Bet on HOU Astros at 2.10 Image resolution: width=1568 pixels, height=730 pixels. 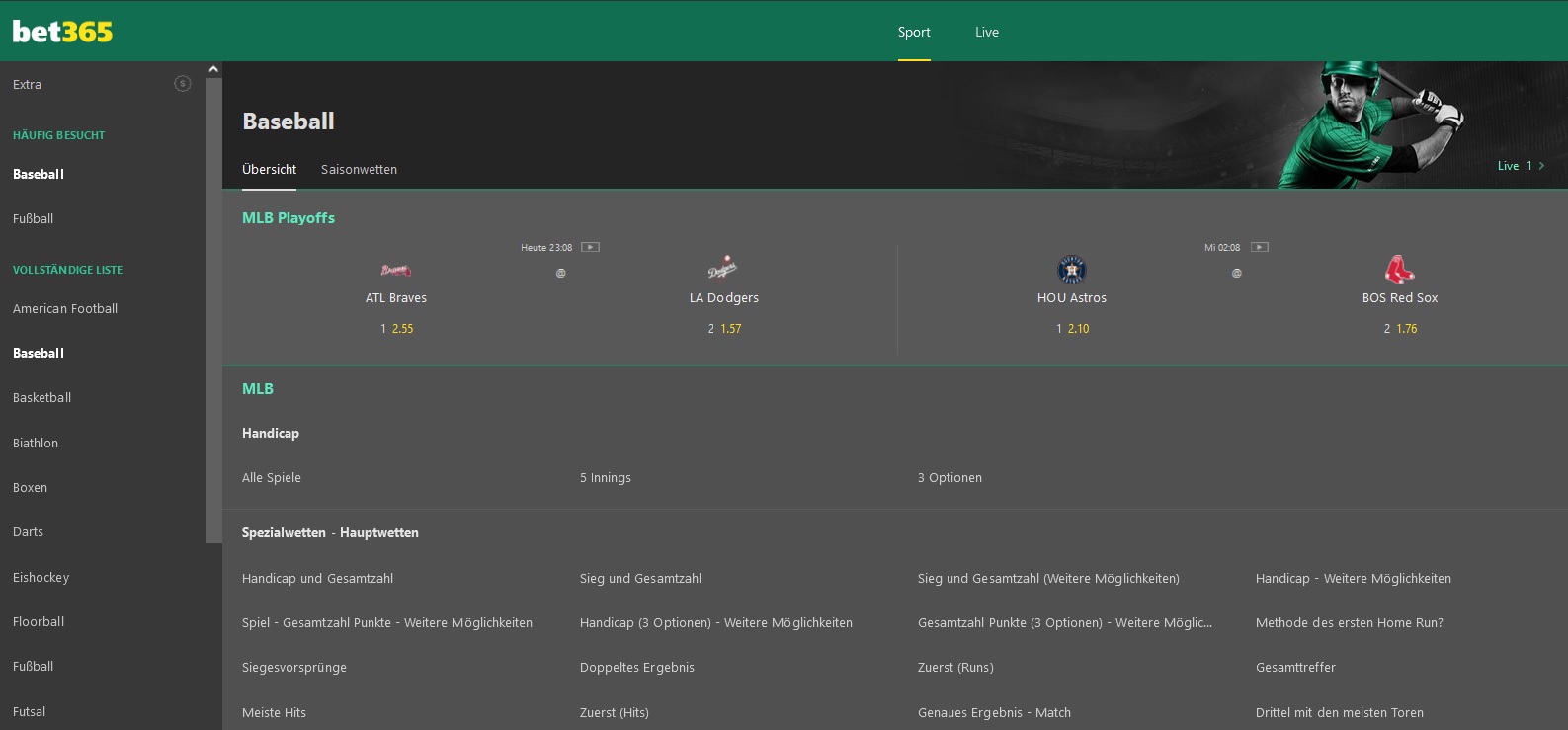click(1073, 329)
